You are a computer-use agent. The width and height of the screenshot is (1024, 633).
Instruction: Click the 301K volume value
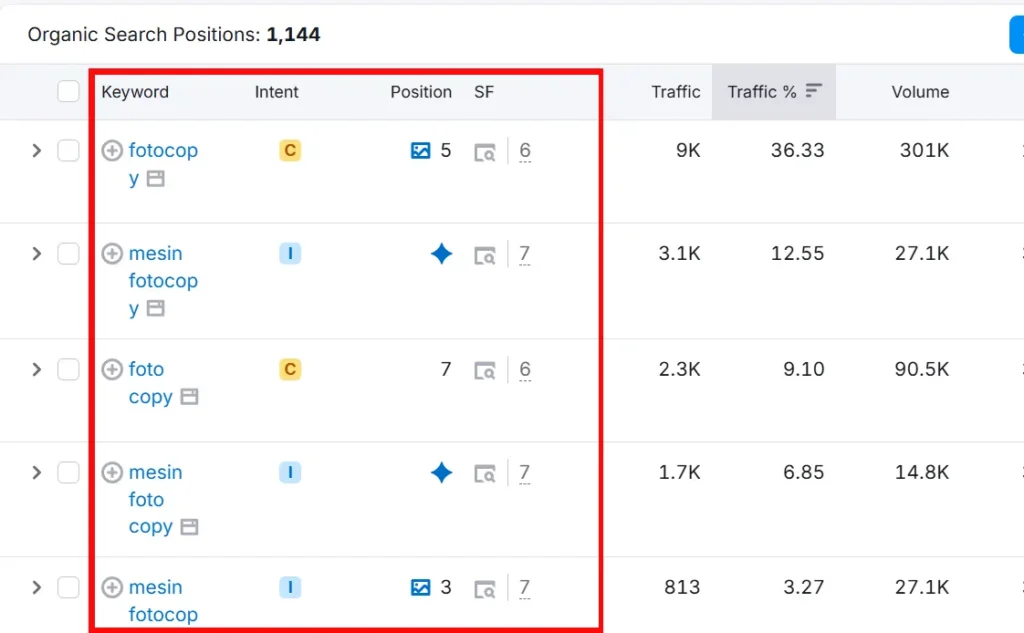point(924,150)
